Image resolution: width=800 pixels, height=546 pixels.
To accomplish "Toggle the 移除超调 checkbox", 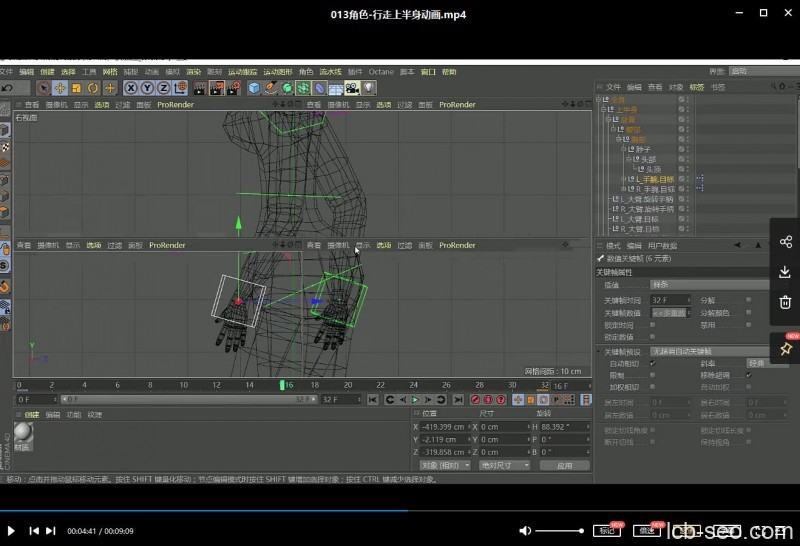I will [x=749, y=375].
